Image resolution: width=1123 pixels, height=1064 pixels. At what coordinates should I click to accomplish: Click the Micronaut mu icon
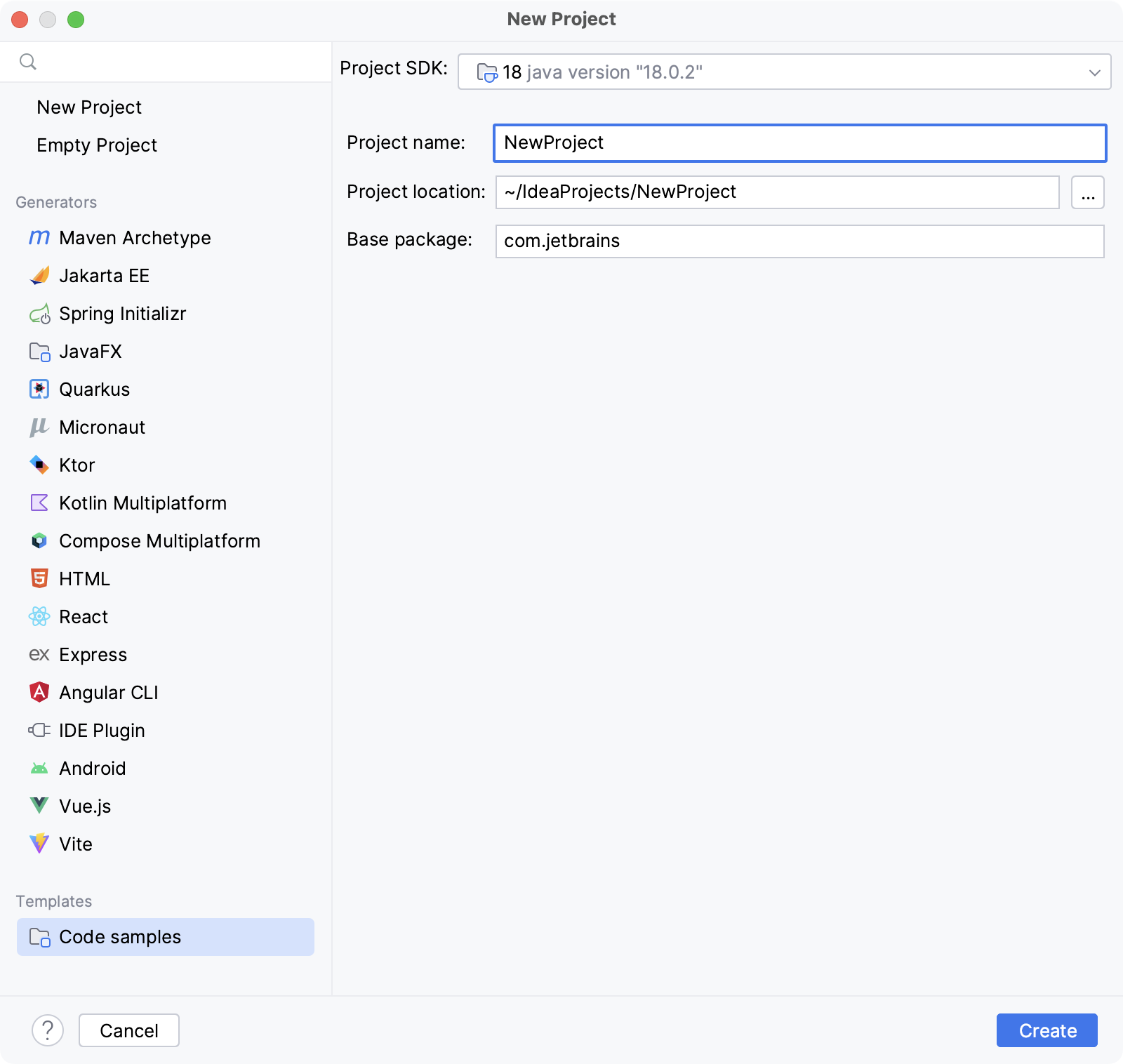[x=39, y=427]
